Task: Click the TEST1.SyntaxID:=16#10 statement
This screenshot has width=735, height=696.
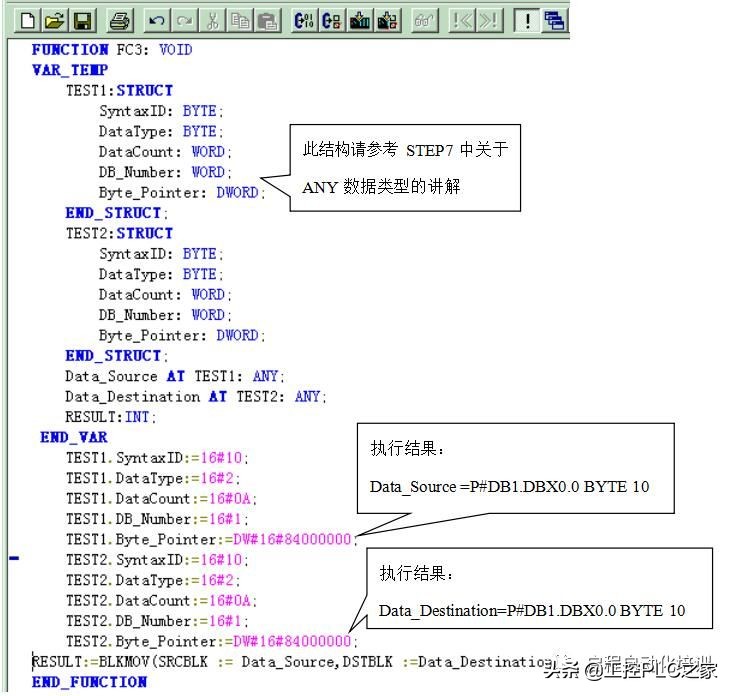Action: [x=157, y=458]
